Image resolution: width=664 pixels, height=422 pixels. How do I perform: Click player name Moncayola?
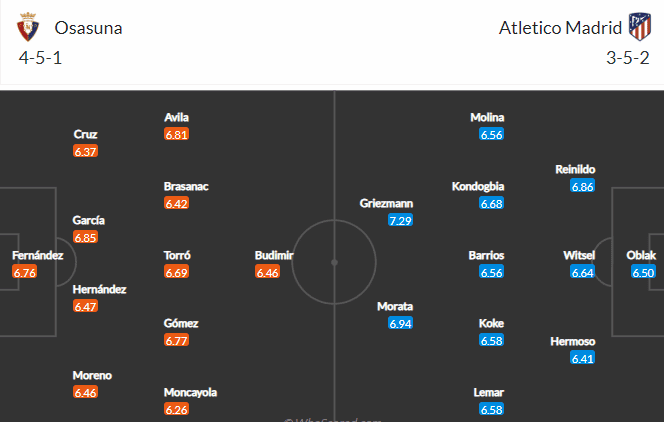pyautogui.click(x=190, y=392)
